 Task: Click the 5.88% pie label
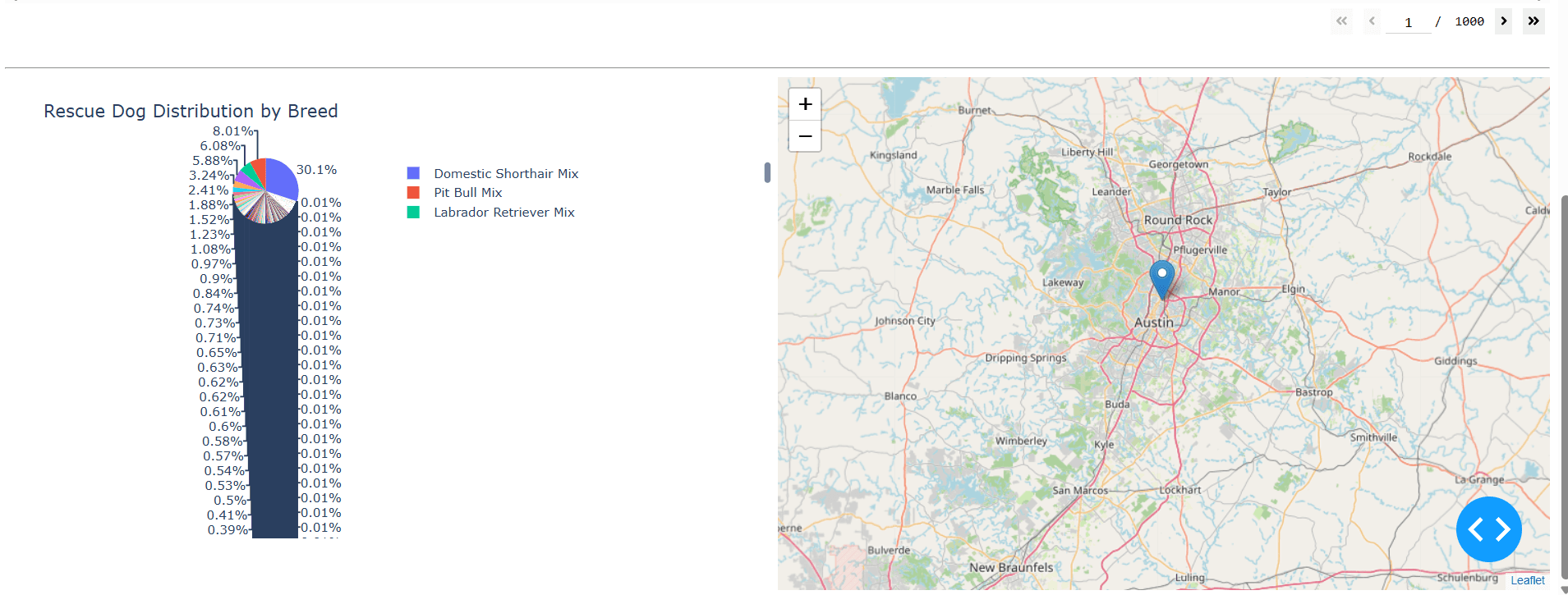pyautogui.click(x=213, y=161)
